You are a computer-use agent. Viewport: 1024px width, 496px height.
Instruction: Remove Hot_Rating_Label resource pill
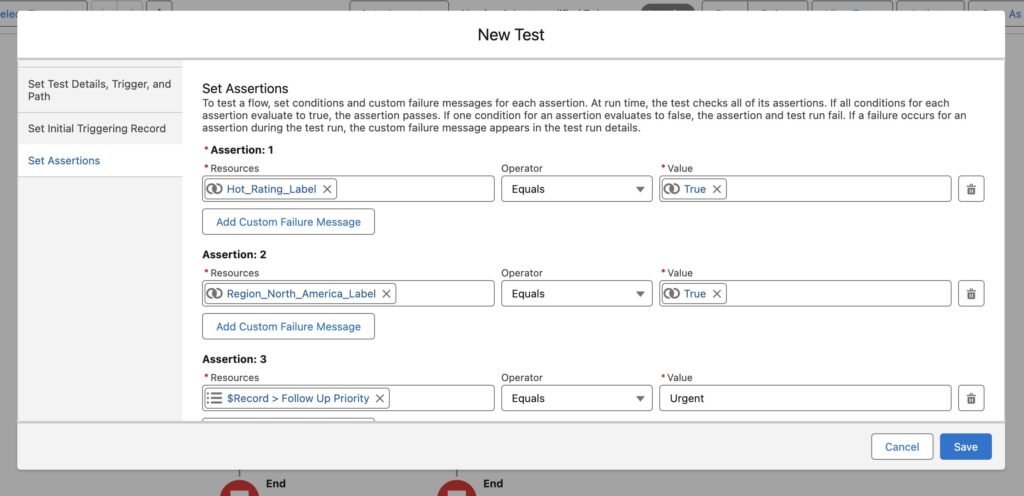(327, 189)
